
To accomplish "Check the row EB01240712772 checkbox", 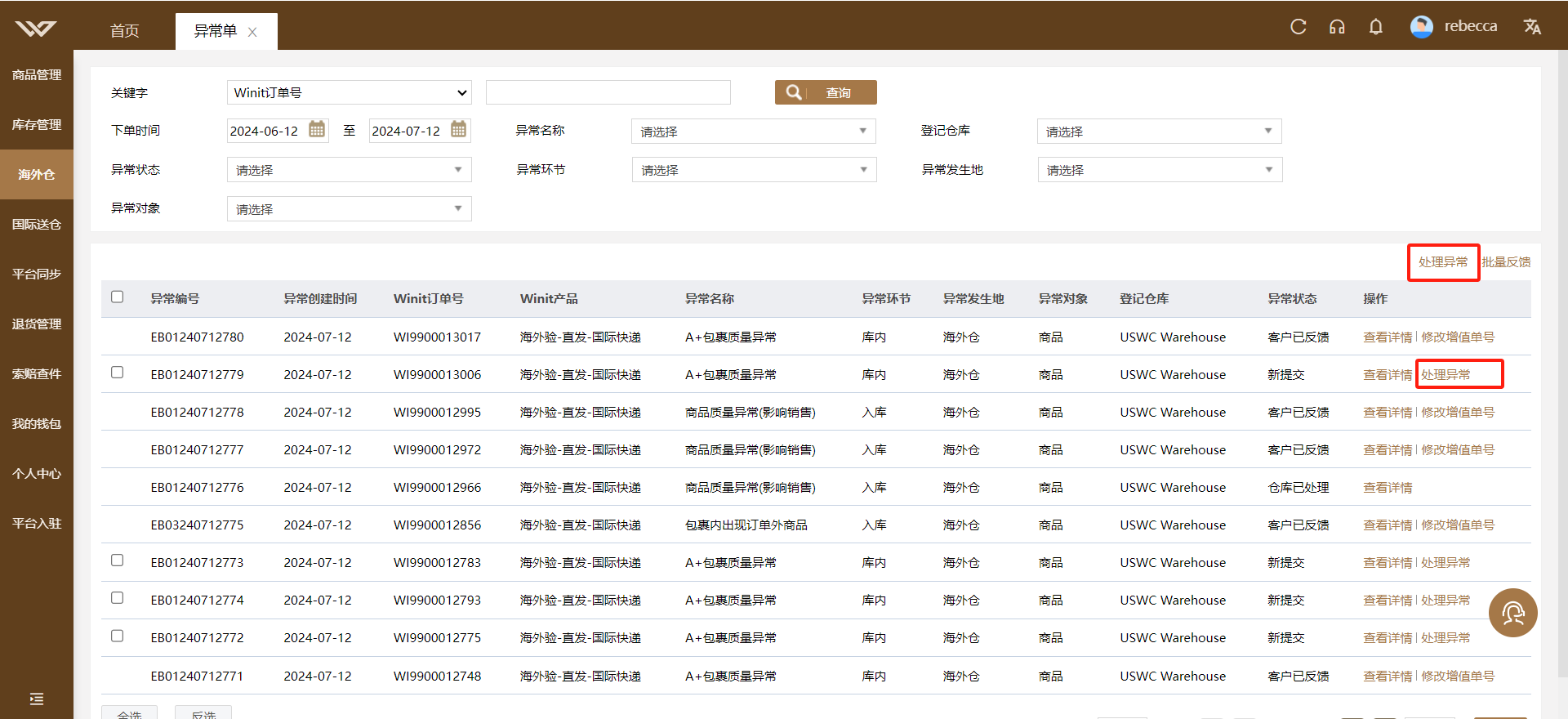I will pos(118,636).
